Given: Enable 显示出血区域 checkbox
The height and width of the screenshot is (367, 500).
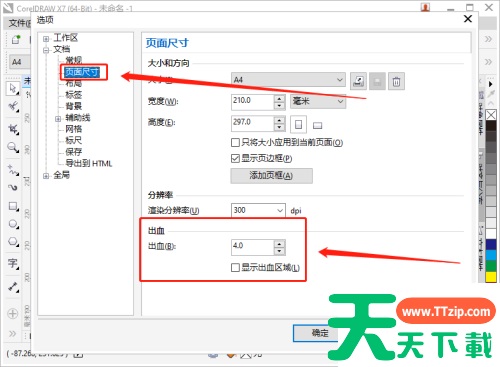Looking at the screenshot, I should [235, 267].
